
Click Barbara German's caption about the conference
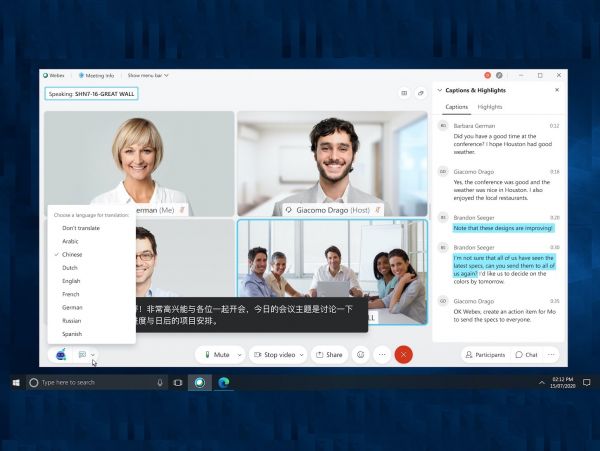point(502,144)
